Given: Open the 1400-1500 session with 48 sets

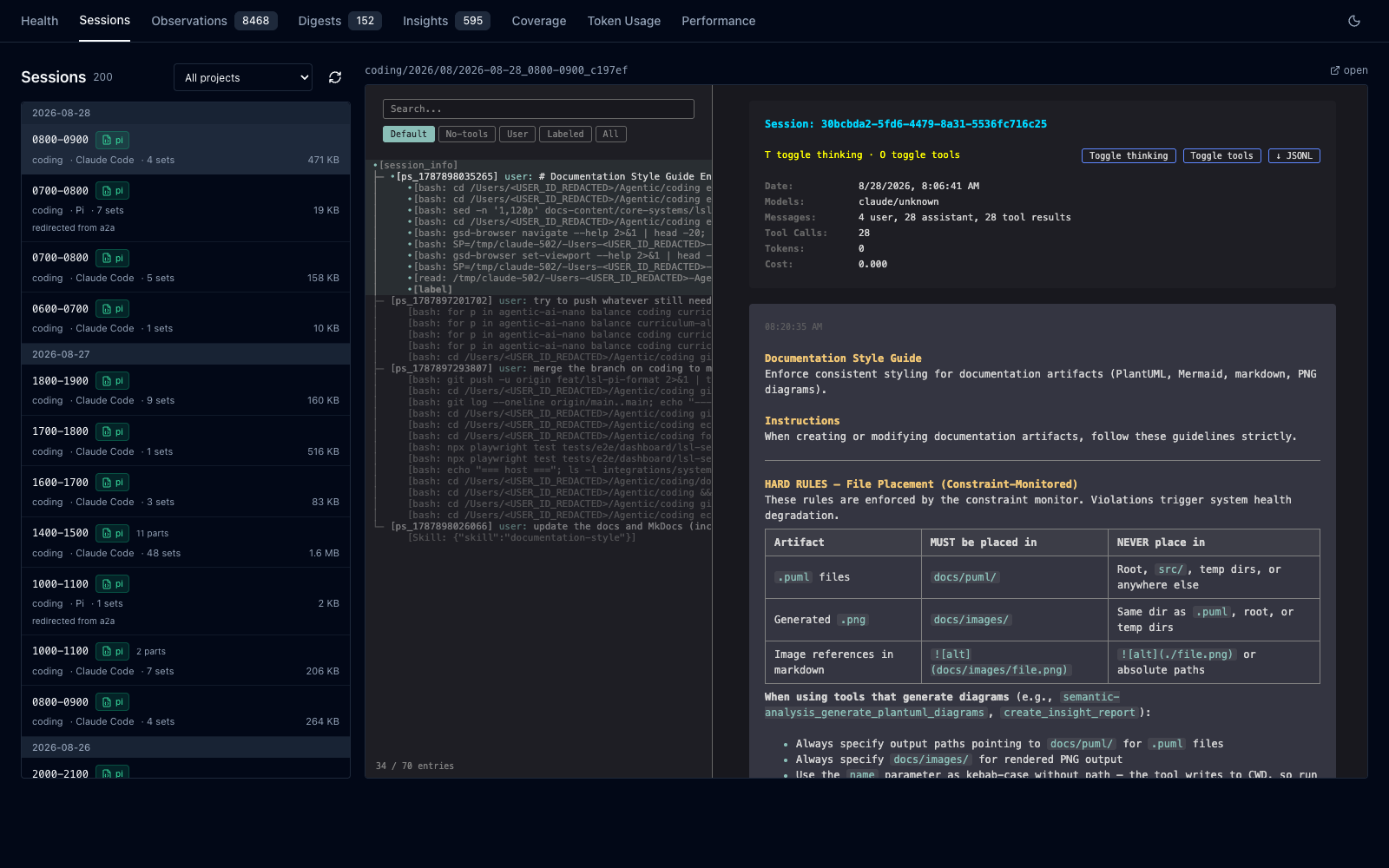Looking at the screenshot, I should pyautogui.click(x=186, y=542).
